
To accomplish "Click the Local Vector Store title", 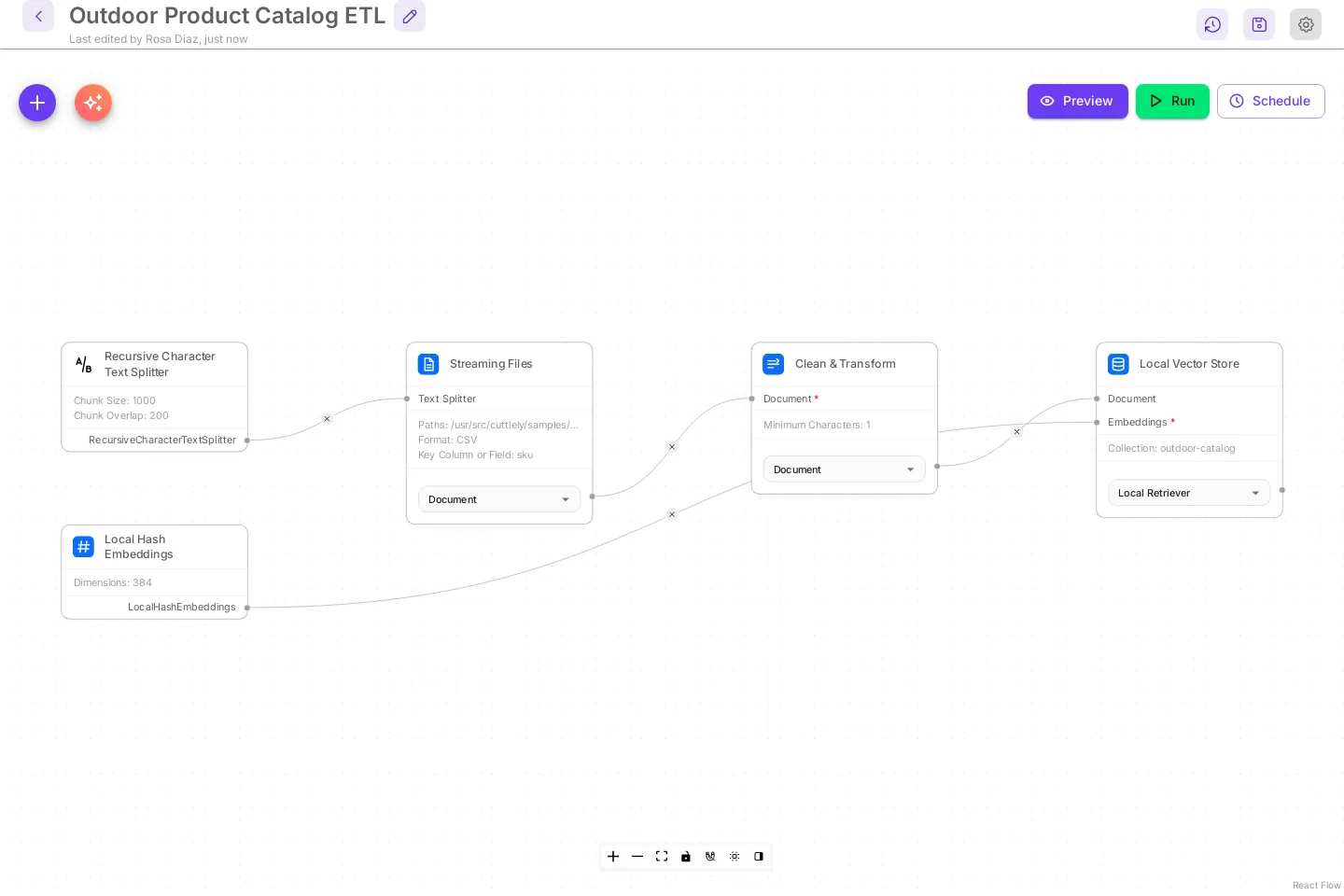I will (1189, 364).
